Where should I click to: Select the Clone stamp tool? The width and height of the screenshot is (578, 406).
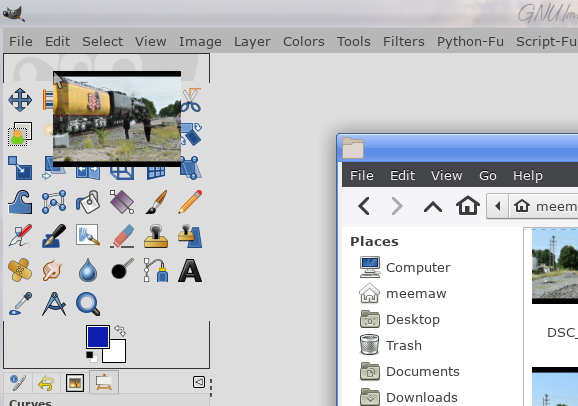(156, 236)
